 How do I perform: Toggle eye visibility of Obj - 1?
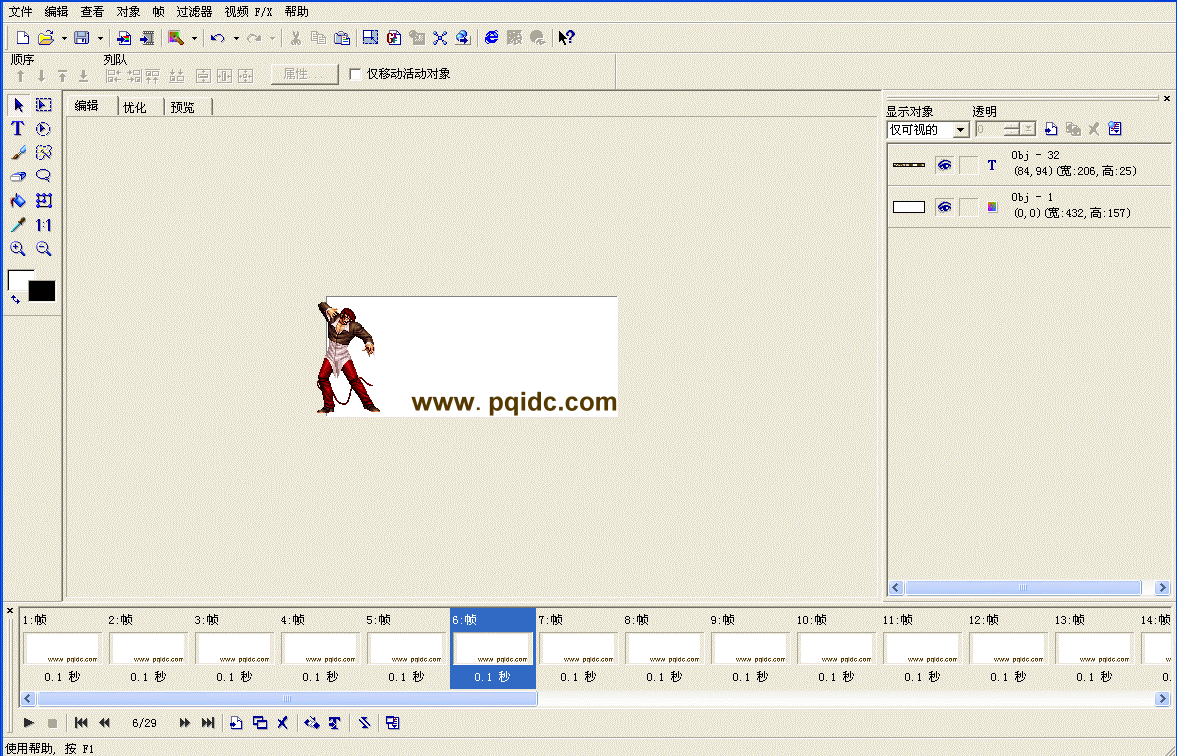pyautogui.click(x=944, y=207)
